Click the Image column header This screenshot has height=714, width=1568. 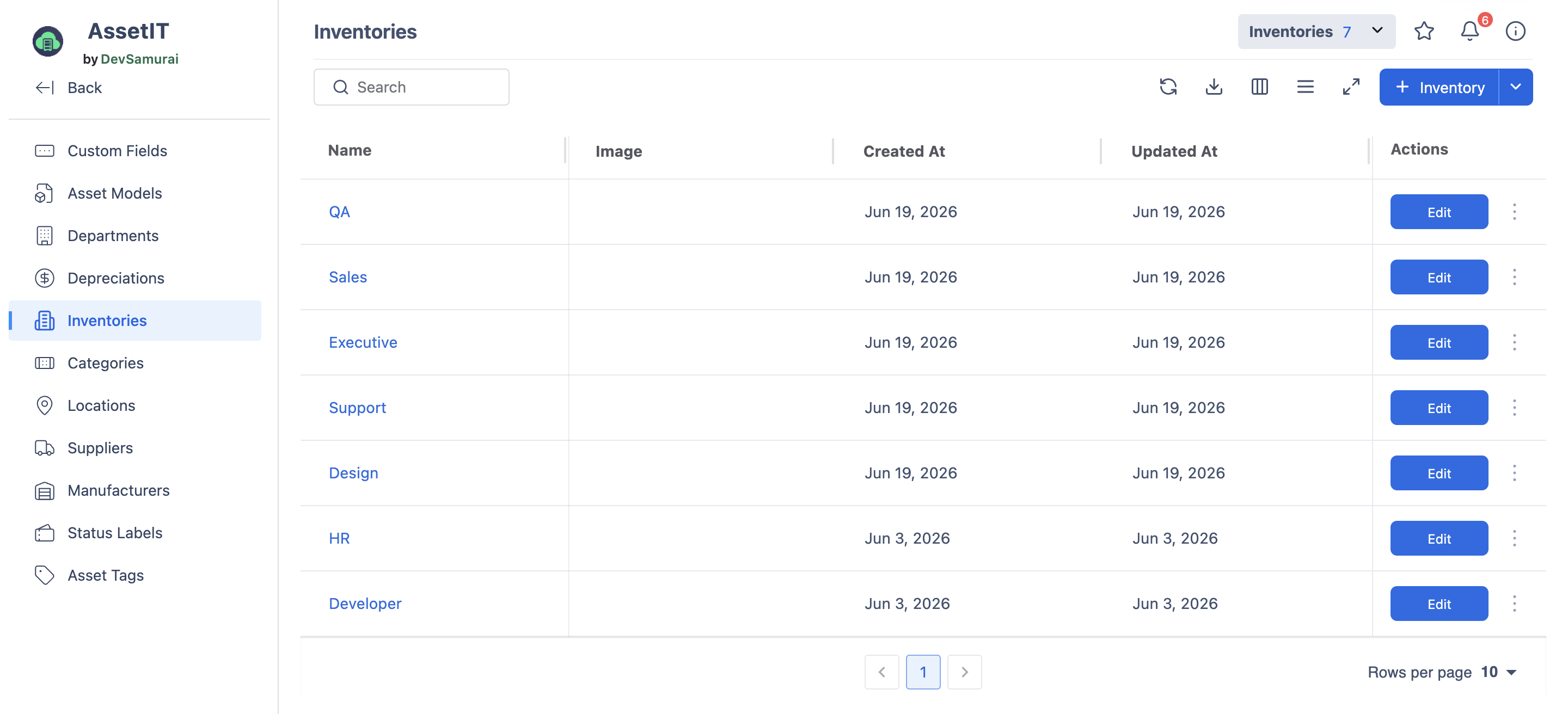(618, 151)
